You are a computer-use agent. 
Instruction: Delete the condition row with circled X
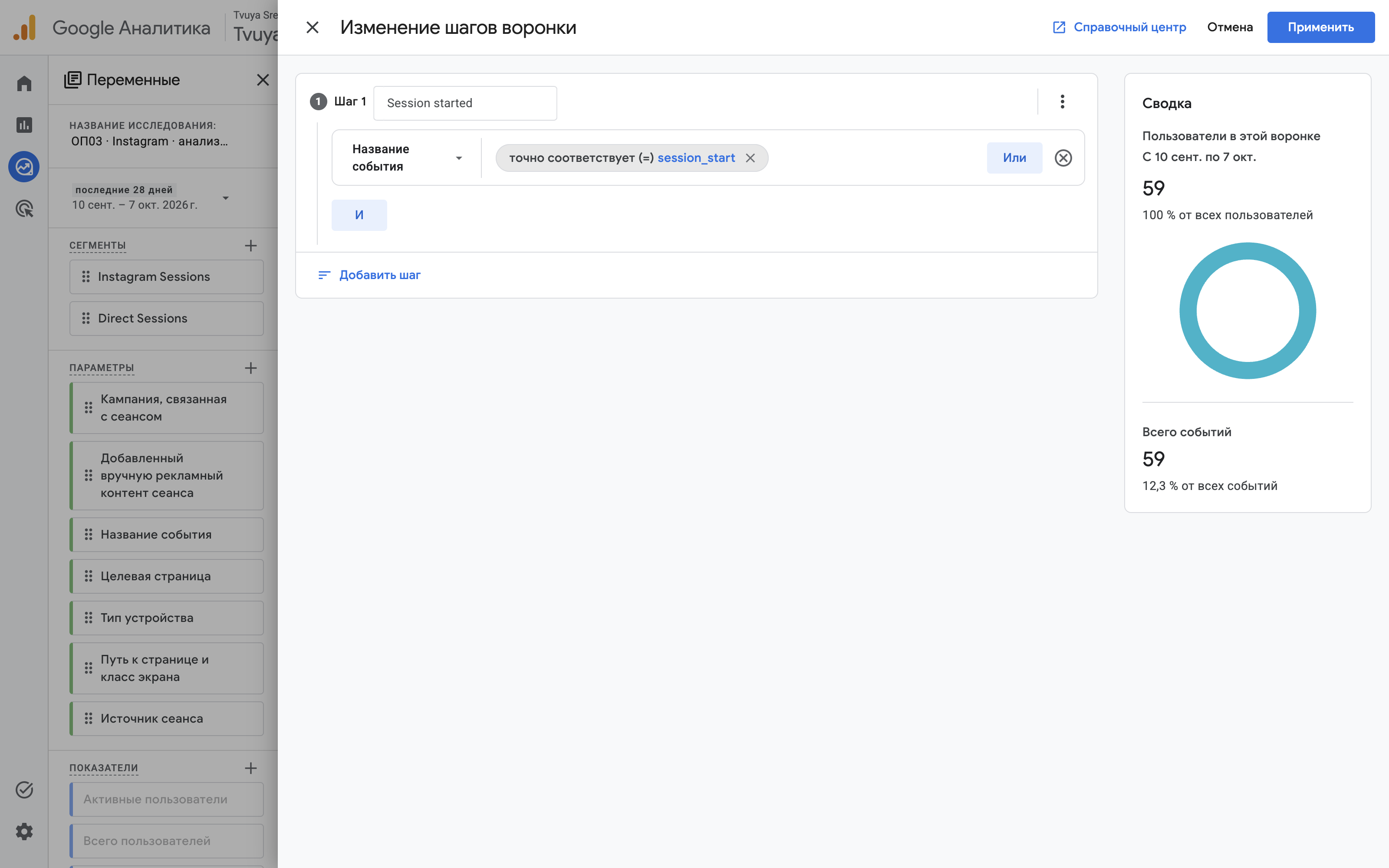click(1063, 158)
